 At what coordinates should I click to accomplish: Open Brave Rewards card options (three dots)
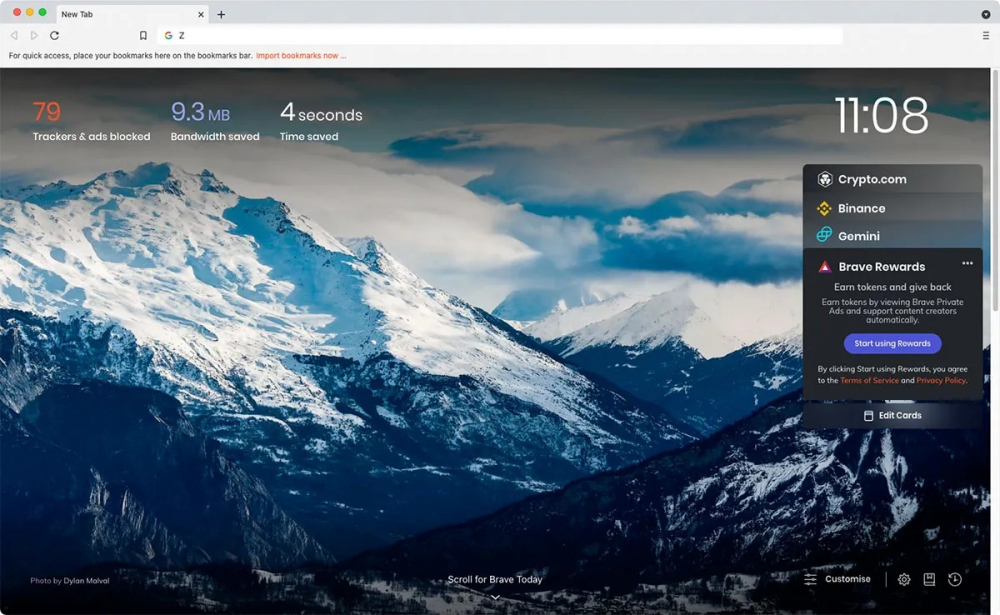click(x=967, y=264)
